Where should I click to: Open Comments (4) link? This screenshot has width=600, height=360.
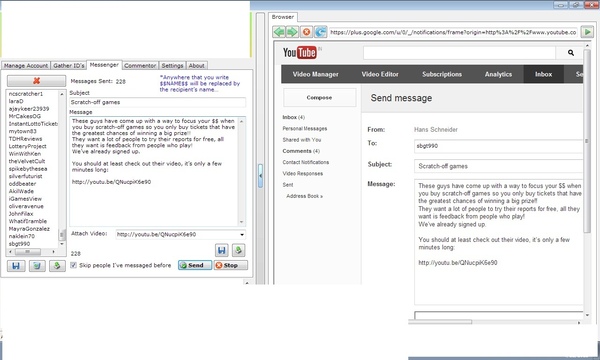pos(301,151)
